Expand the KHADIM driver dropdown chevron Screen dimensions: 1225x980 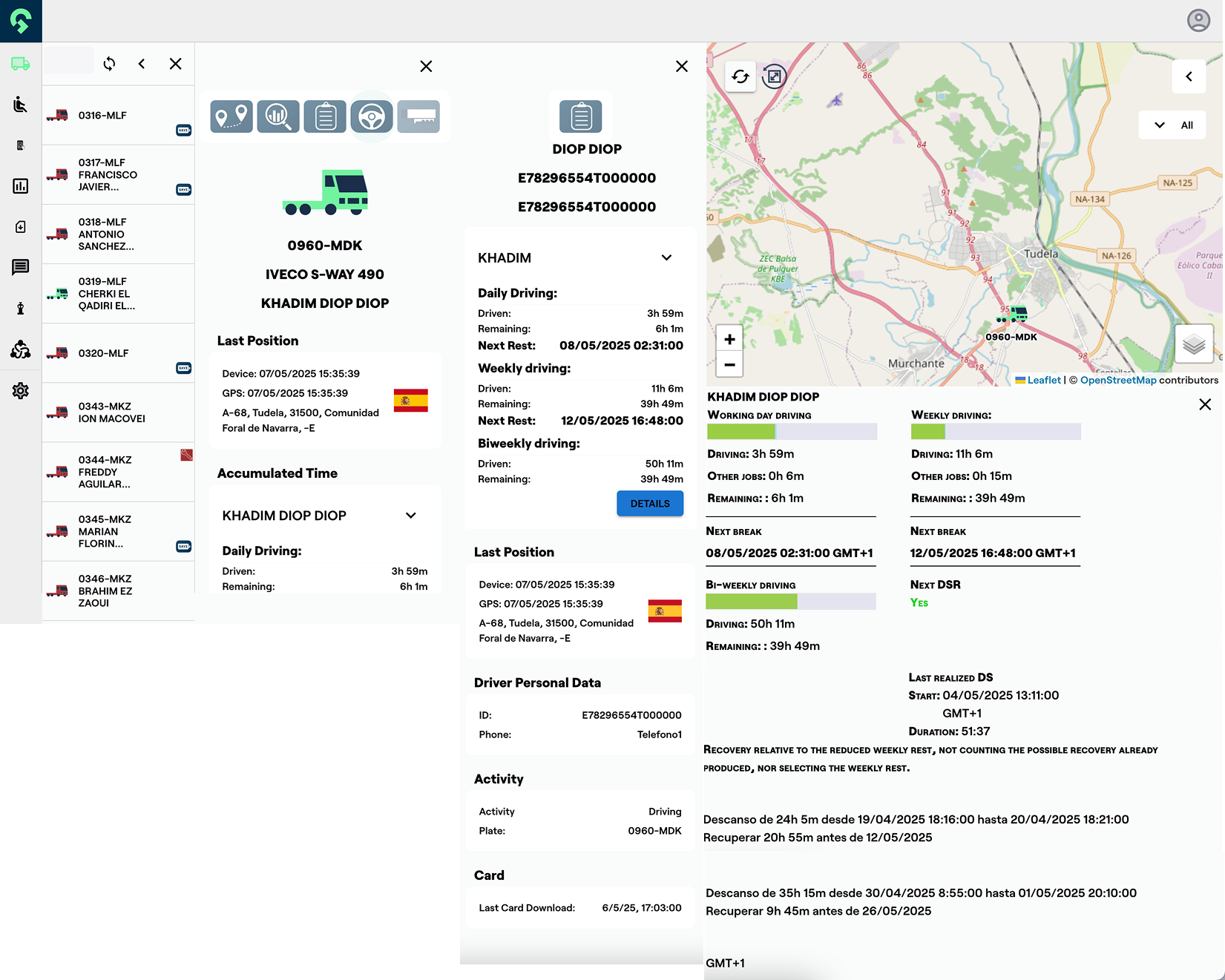point(666,258)
